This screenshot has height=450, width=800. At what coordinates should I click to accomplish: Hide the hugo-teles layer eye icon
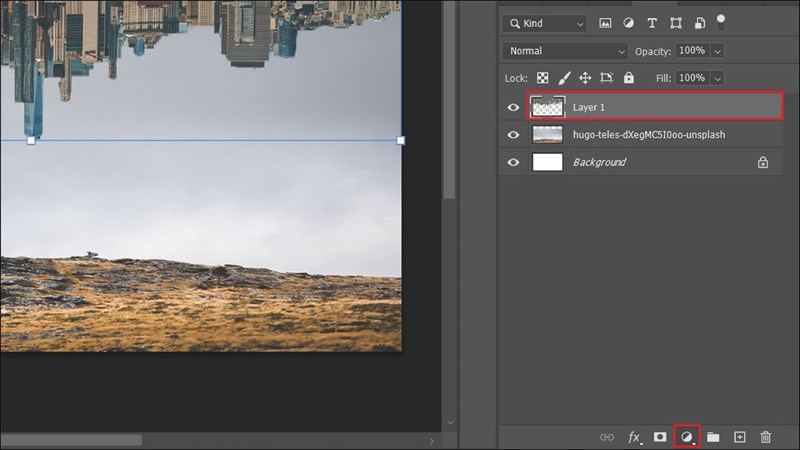click(513, 135)
